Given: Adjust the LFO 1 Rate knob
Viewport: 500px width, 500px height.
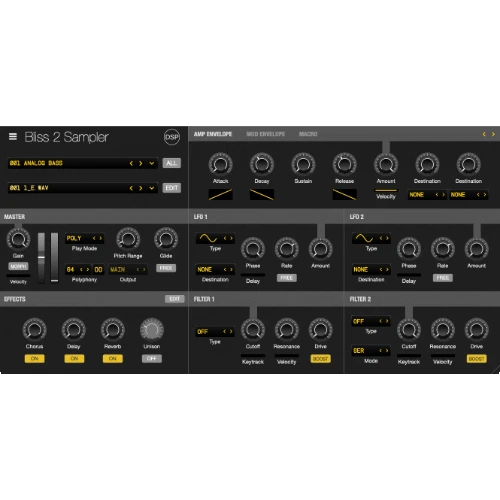Looking at the screenshot, I should click(286, 249).
